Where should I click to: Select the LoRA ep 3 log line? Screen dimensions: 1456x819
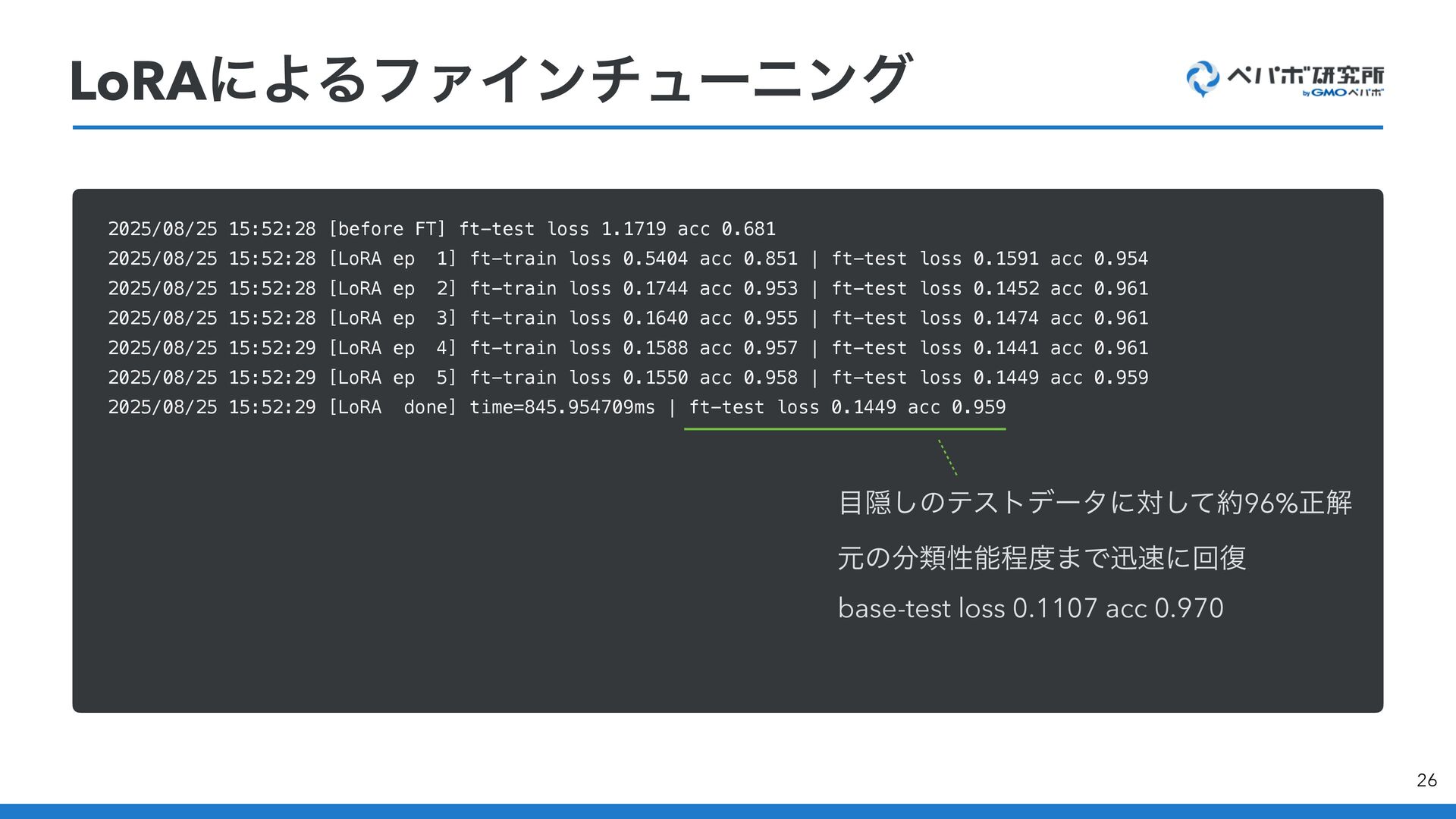[x=628, y=318]
